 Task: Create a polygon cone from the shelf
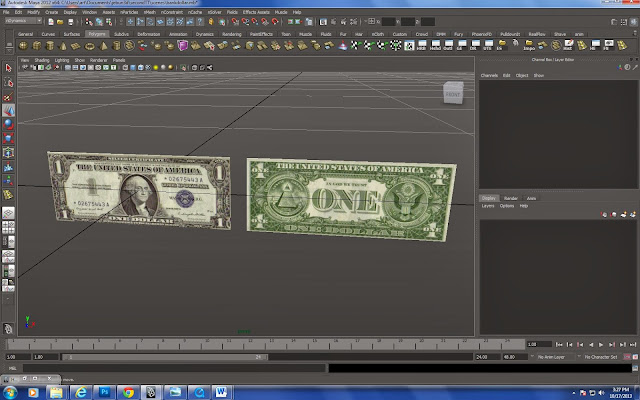63,46
